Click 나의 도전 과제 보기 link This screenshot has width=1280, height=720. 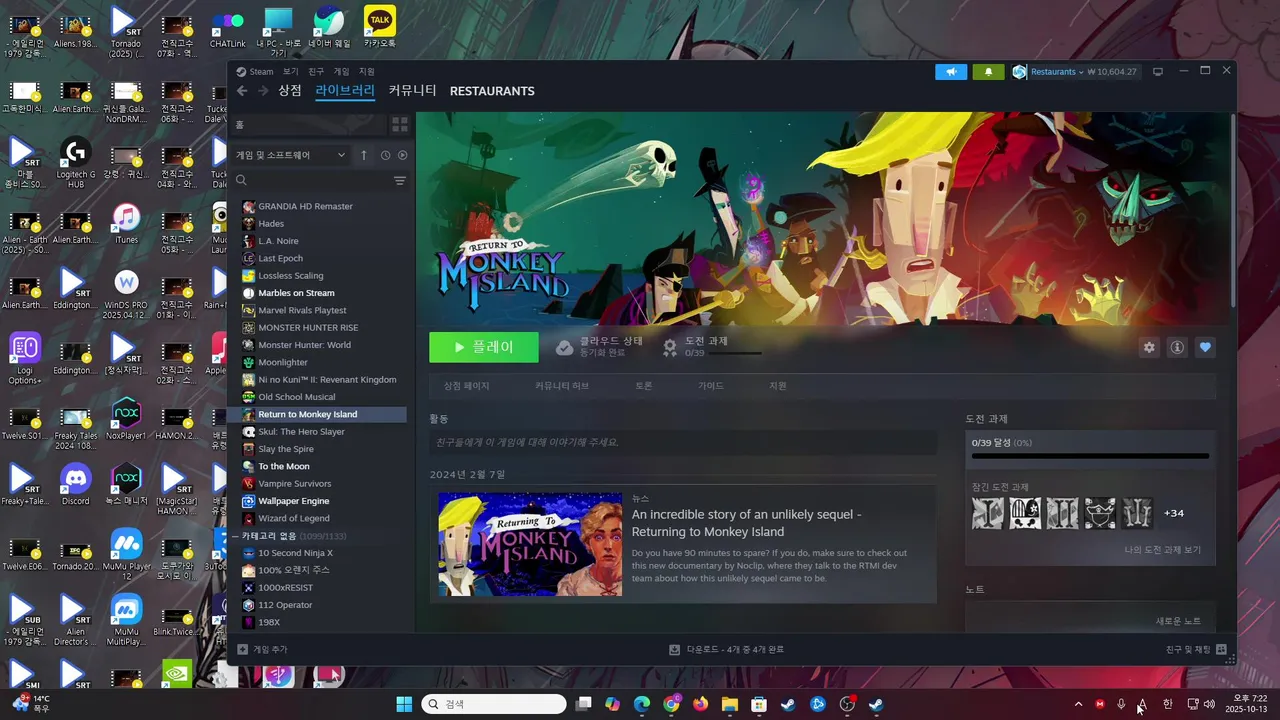coord(1162,550)
